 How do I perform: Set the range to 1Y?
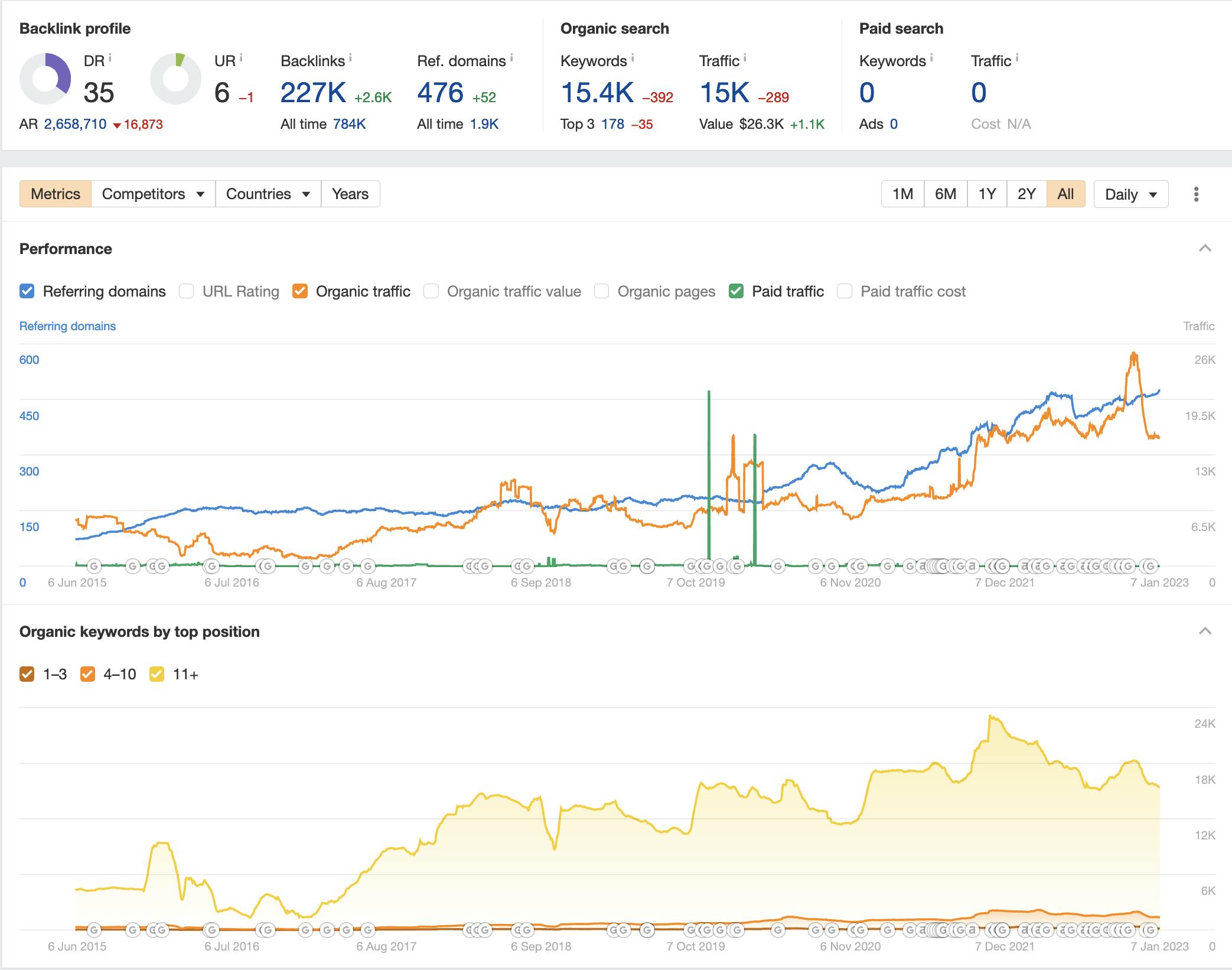point(987,194)
